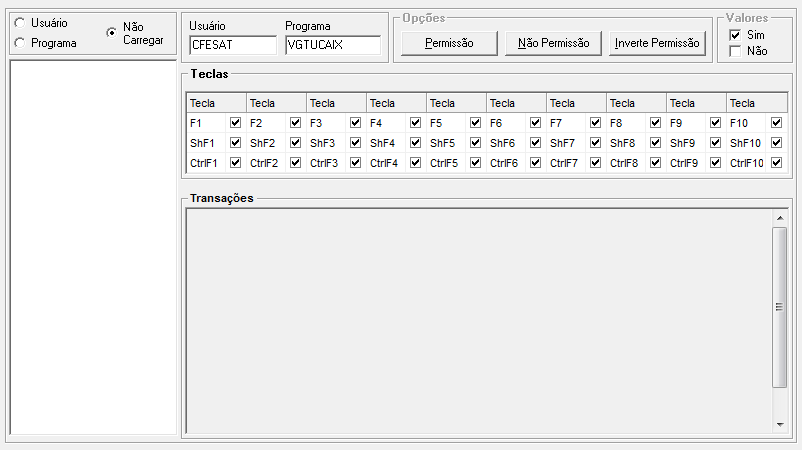802x450 pixels.
Task: Click the Transações vertical scrollbar thumb
Action: click(x=780, y=307)
